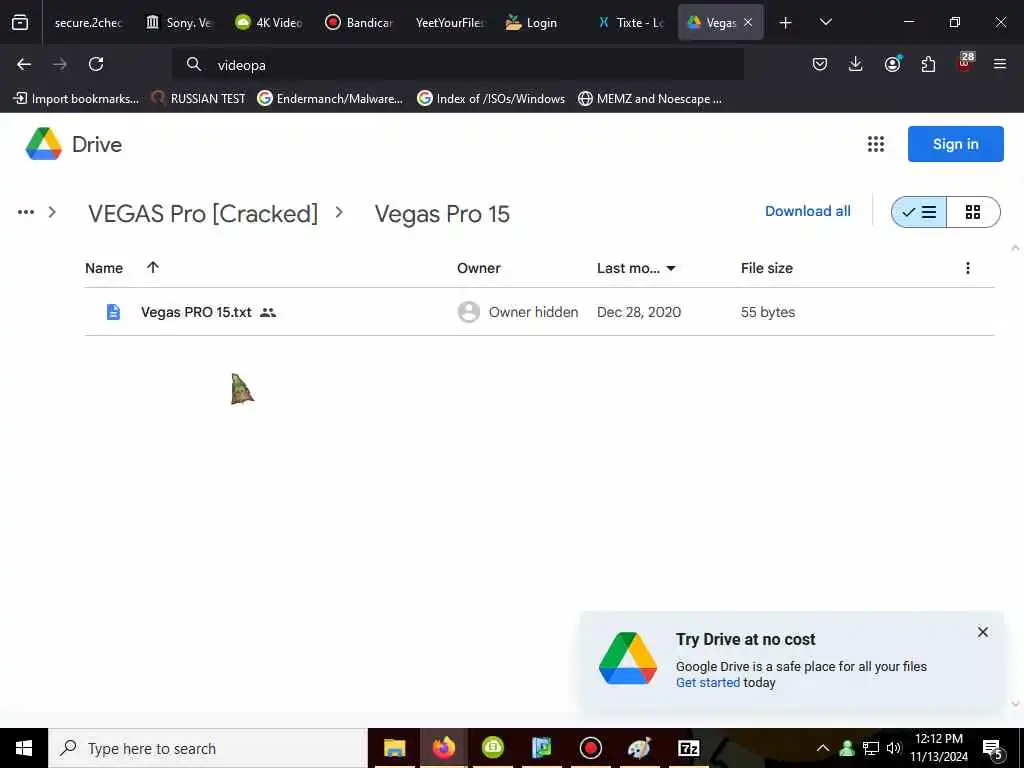Image resolution: width=1024 pixels, height=768 pixels.
Task: Close the Vegas browser tab
Action: pos(748,22)
